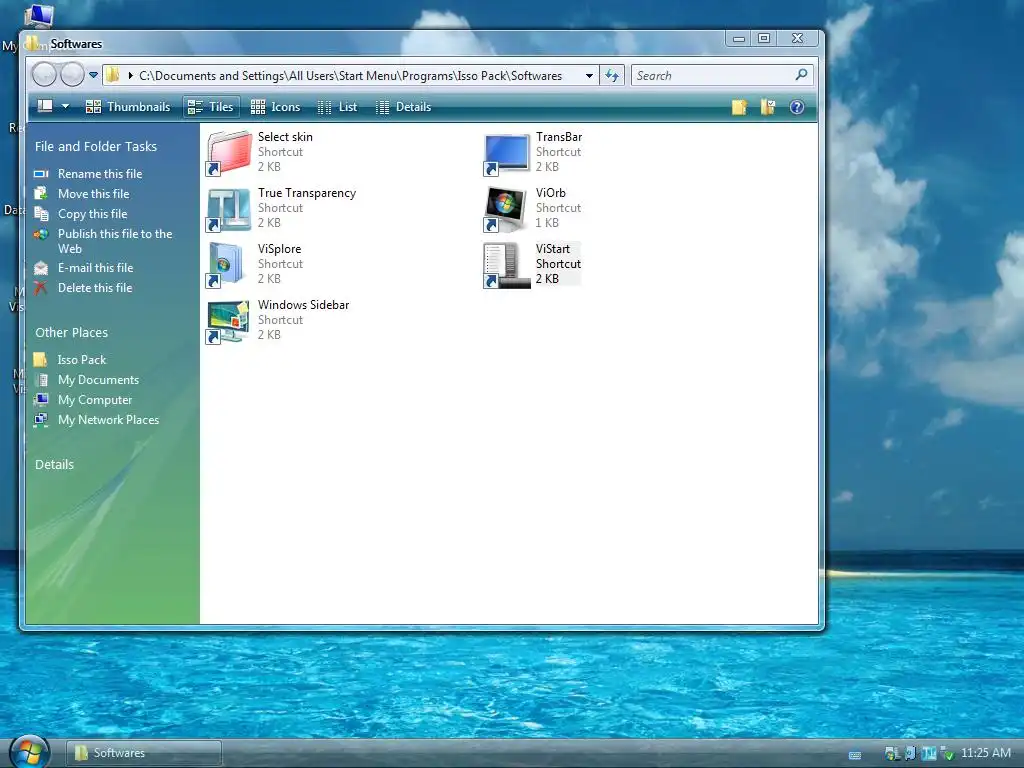This screenshot has height=768, width=1024.
Task: Click the folder options toolbar icon
Action: click(768, 107)
